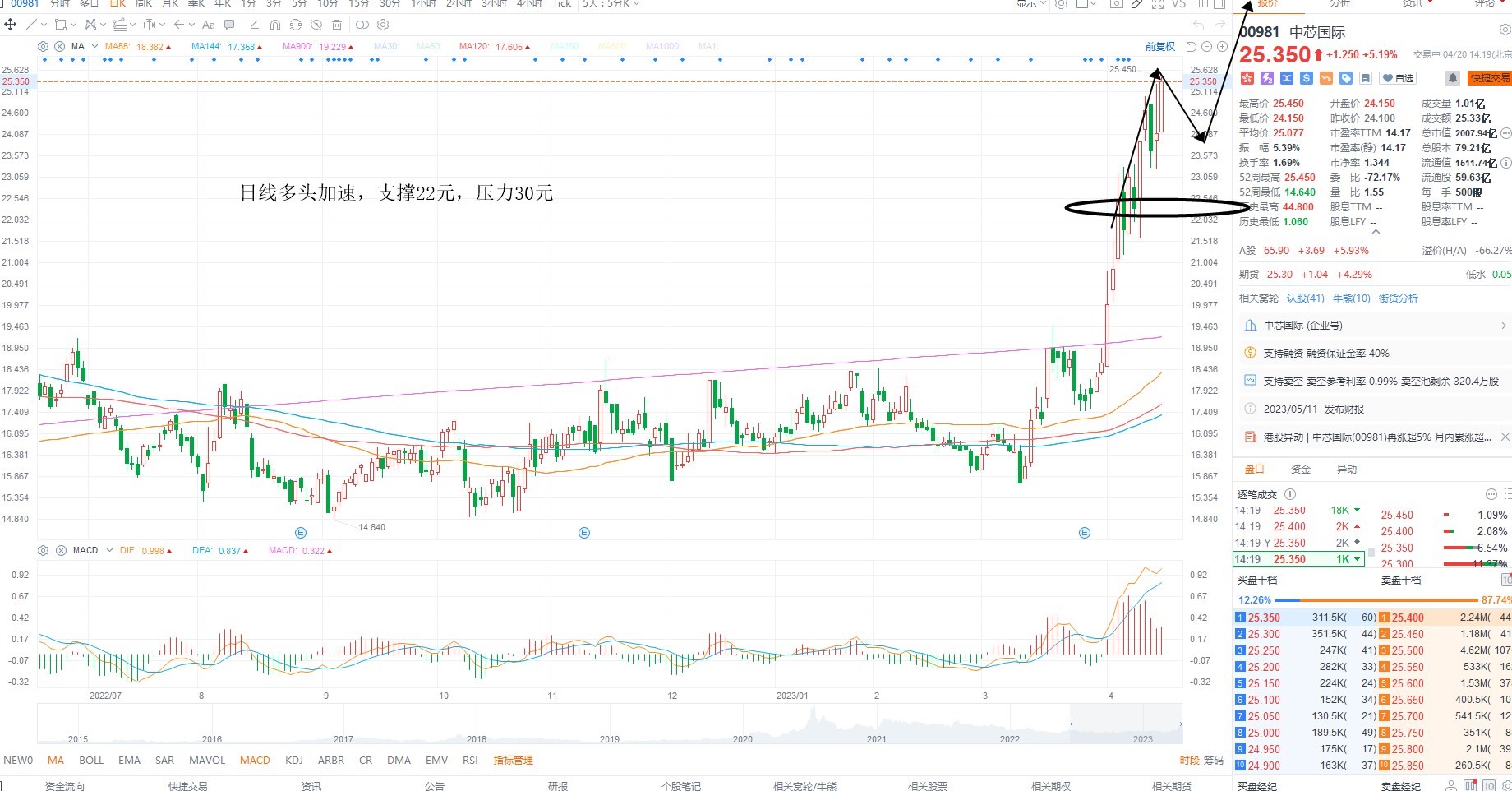Screen dimensions: 1512x791
Task: Click the bell price alert icon
Action: coord(1453,78)
